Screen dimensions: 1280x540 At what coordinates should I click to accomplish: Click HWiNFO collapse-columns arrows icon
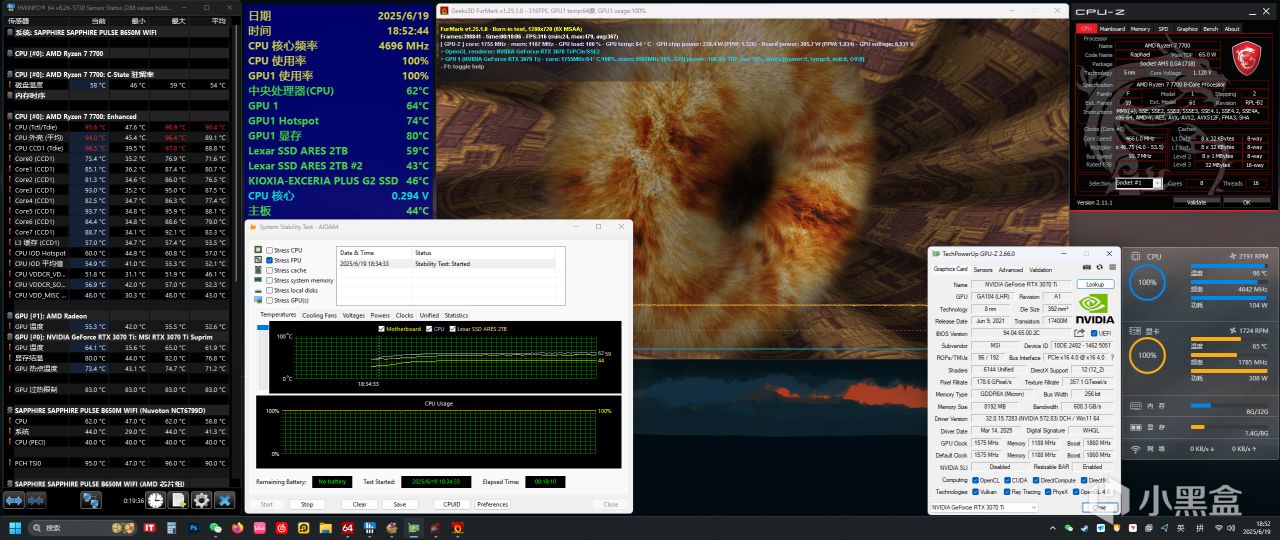[36, 500]
